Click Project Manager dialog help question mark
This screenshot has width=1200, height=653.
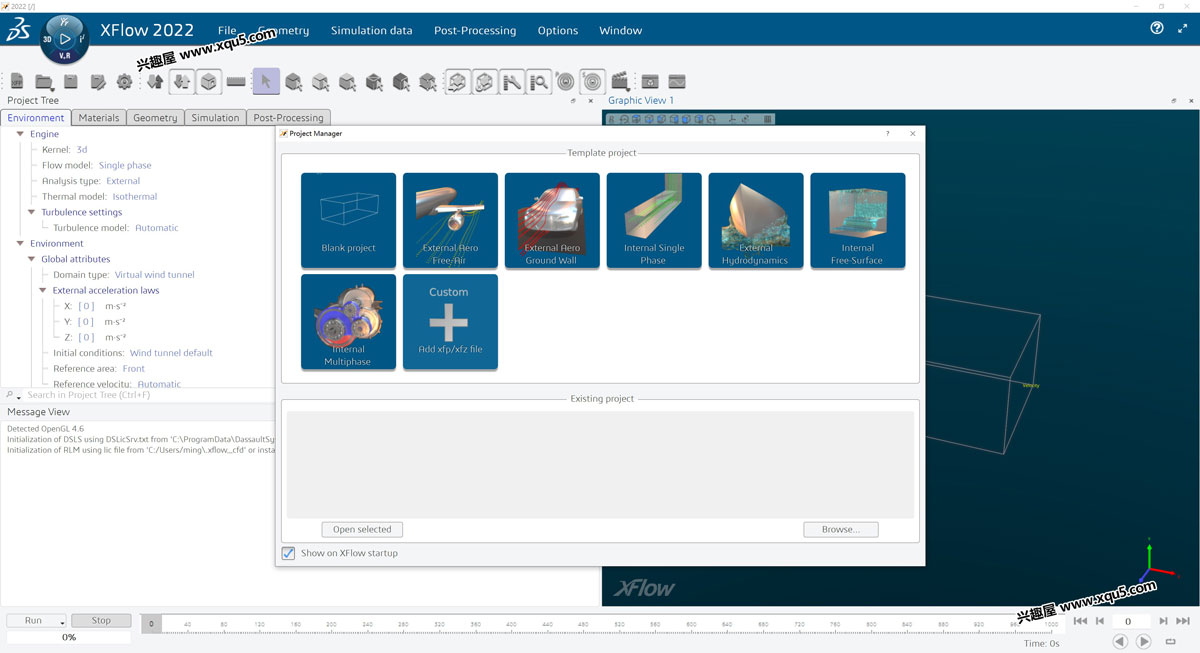coord(888,133)
